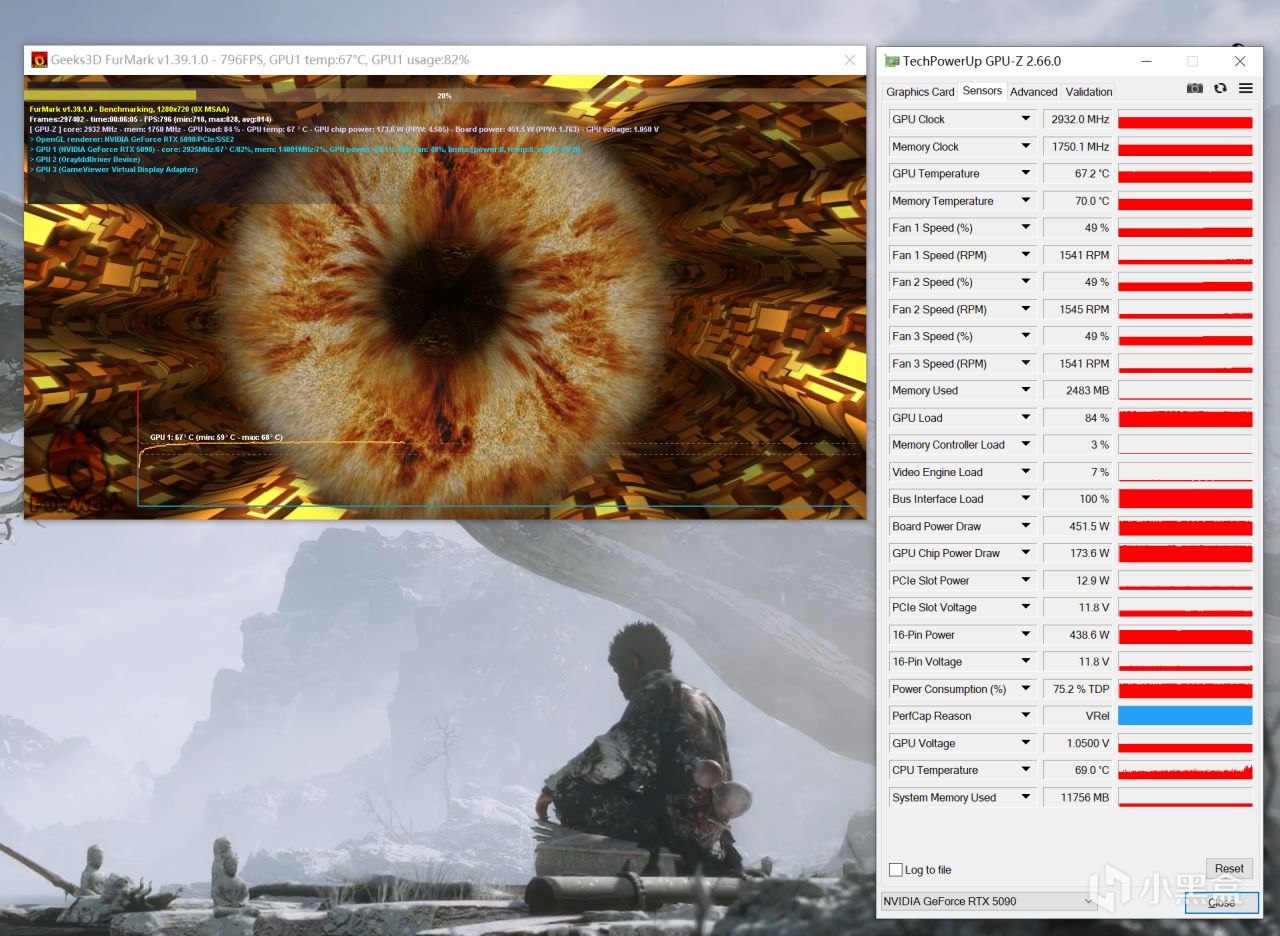This screenshot has width=1280, height=936.
Task: Expand the Memory Controller Load dropdown
Action: 1025,445
